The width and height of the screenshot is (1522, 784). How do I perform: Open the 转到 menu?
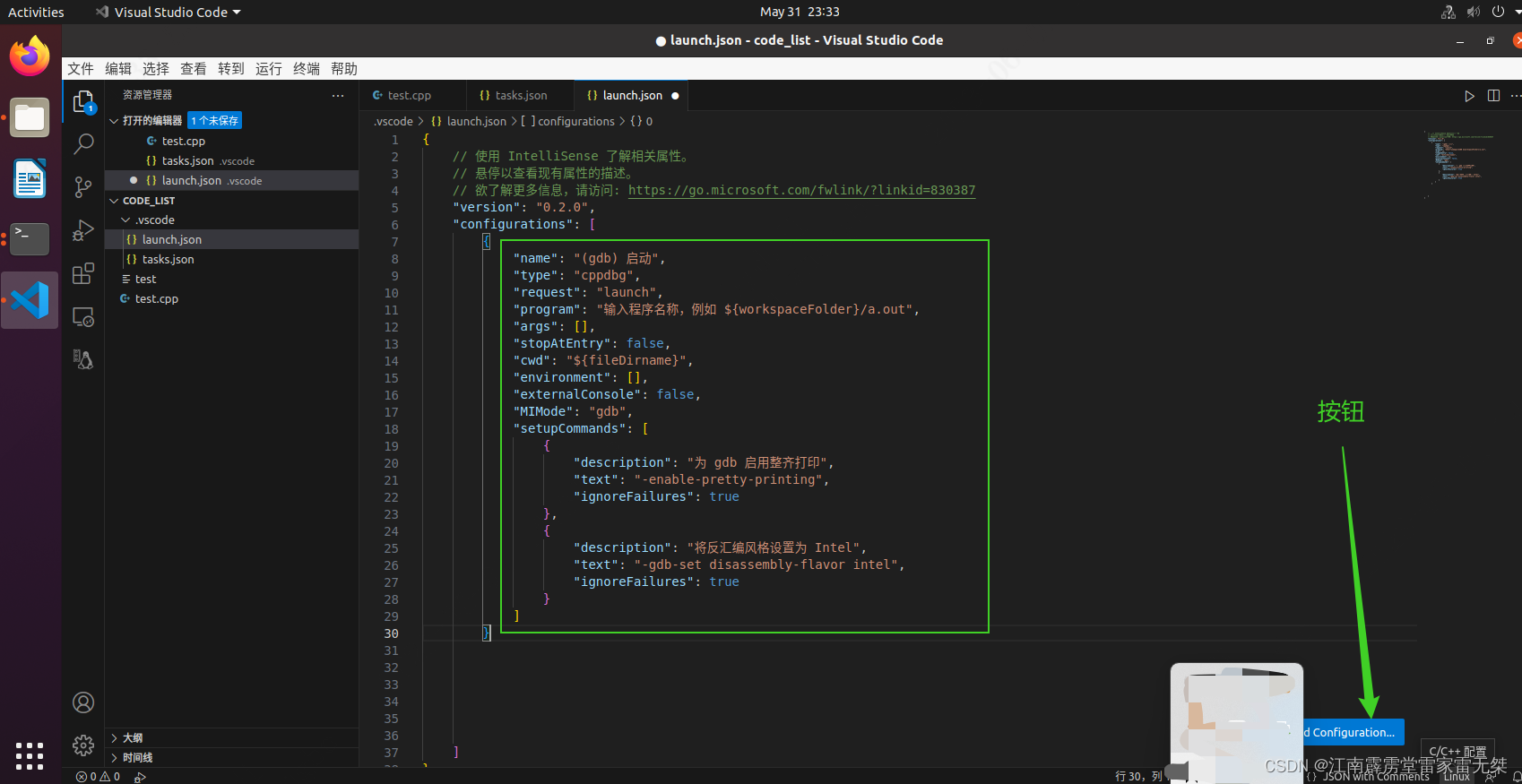[231, 69]
